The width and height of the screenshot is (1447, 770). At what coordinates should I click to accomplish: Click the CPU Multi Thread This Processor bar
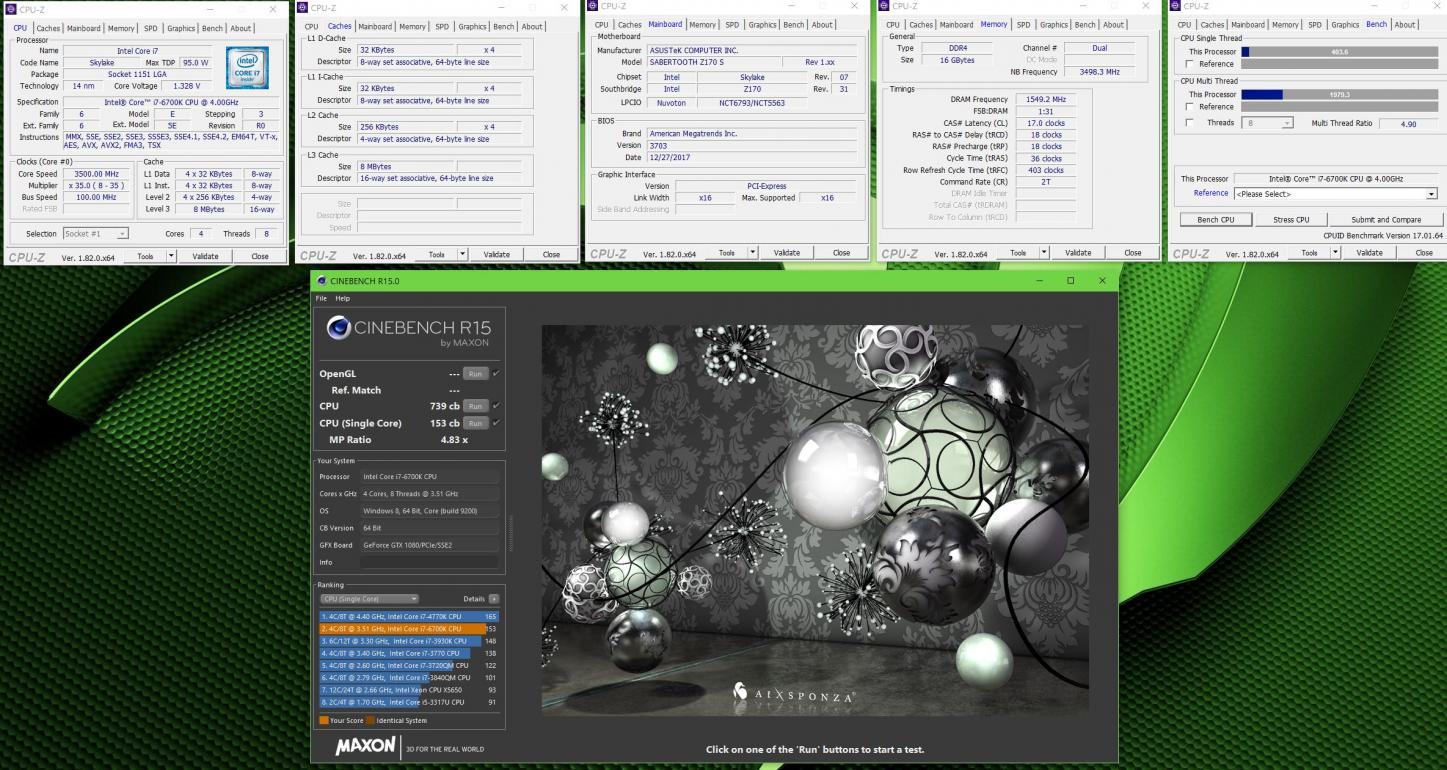click(x=1339, y=95)
